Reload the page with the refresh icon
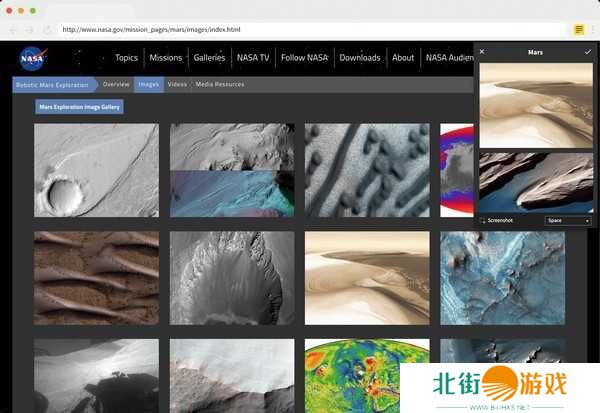Viewport: 600px width, 413px height. 46,30
